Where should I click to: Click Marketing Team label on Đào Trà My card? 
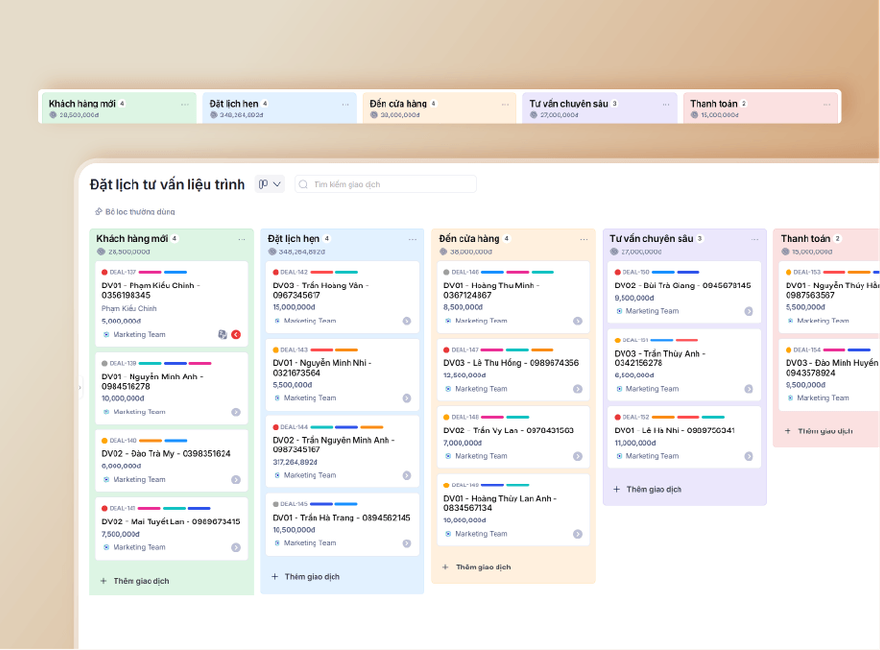pos(139,480)
